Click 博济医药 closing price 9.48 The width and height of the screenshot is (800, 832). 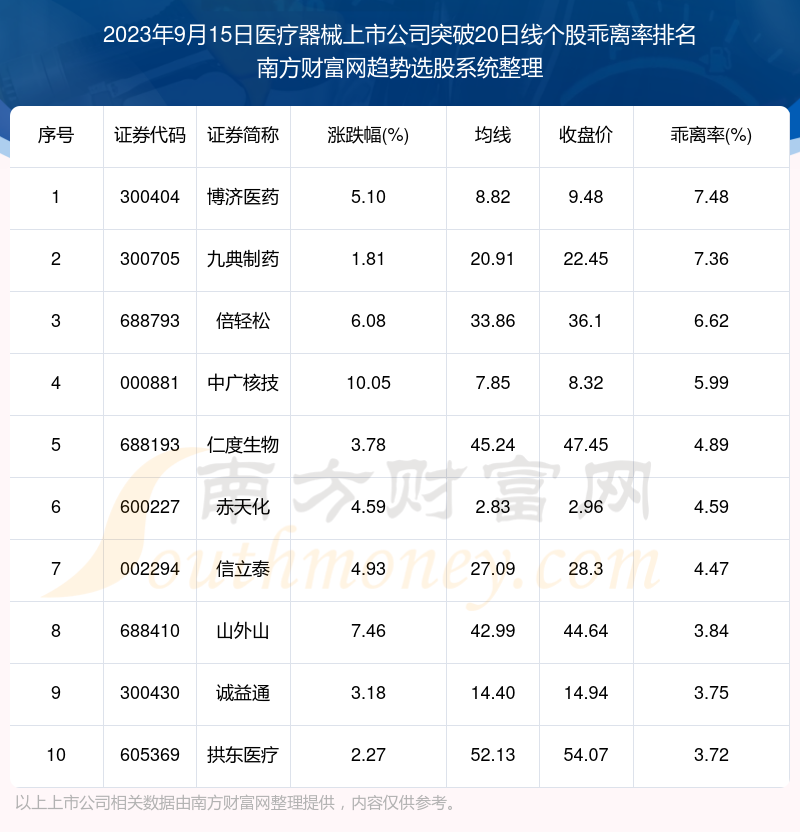(x=586, y=197)
